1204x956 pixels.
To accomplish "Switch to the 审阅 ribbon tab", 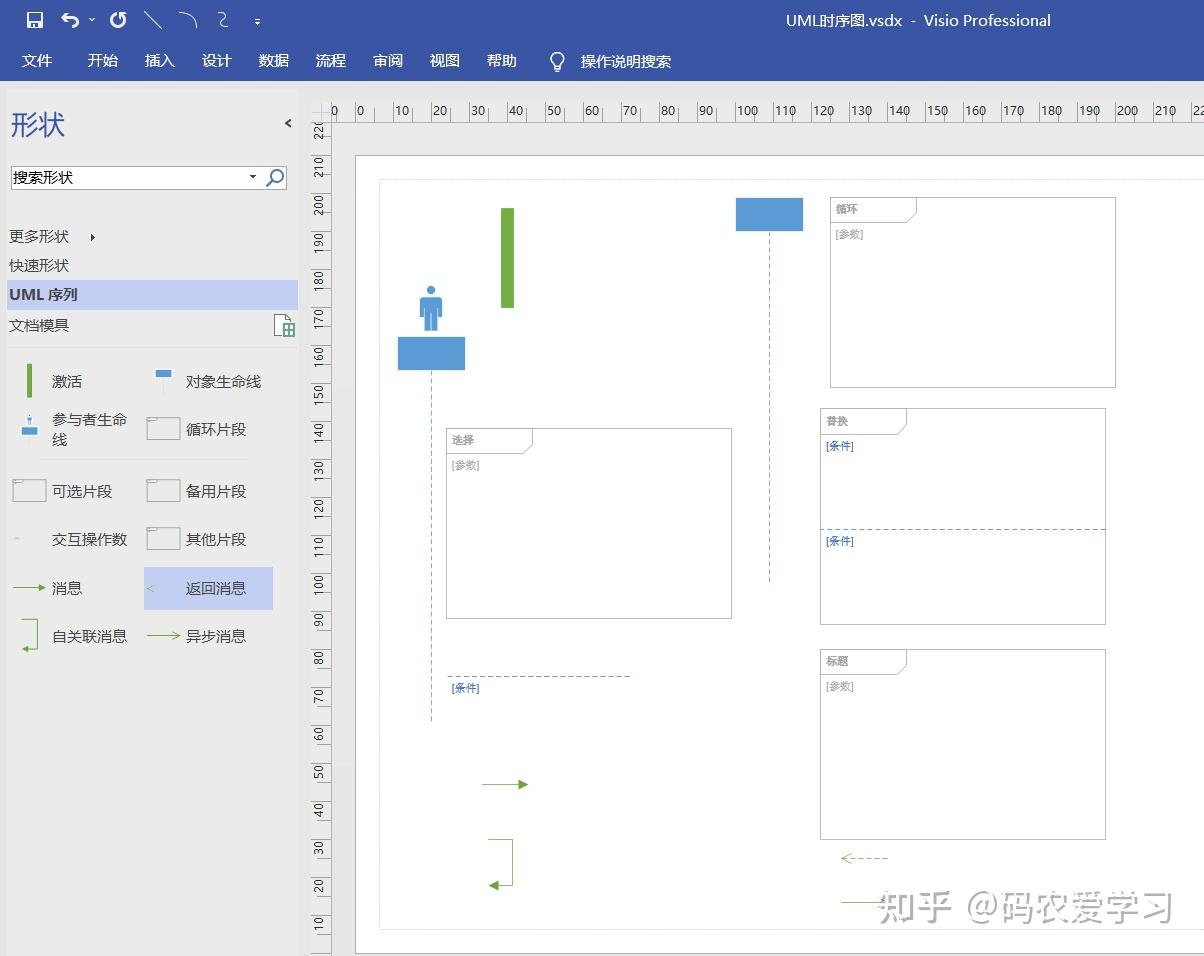I will [x=388, y=61].
